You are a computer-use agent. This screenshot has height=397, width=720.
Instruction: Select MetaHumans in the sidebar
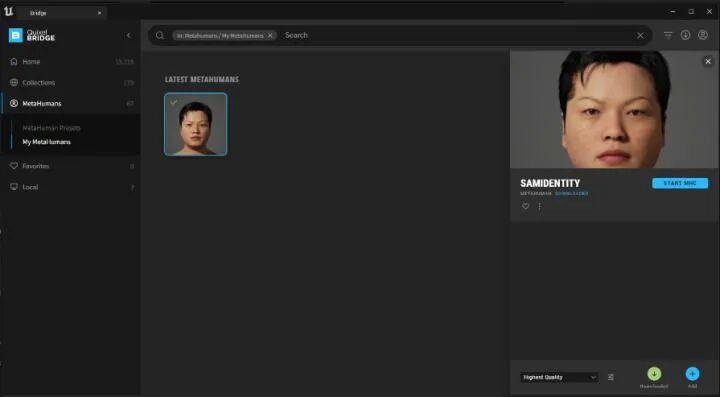click(71, 104)
